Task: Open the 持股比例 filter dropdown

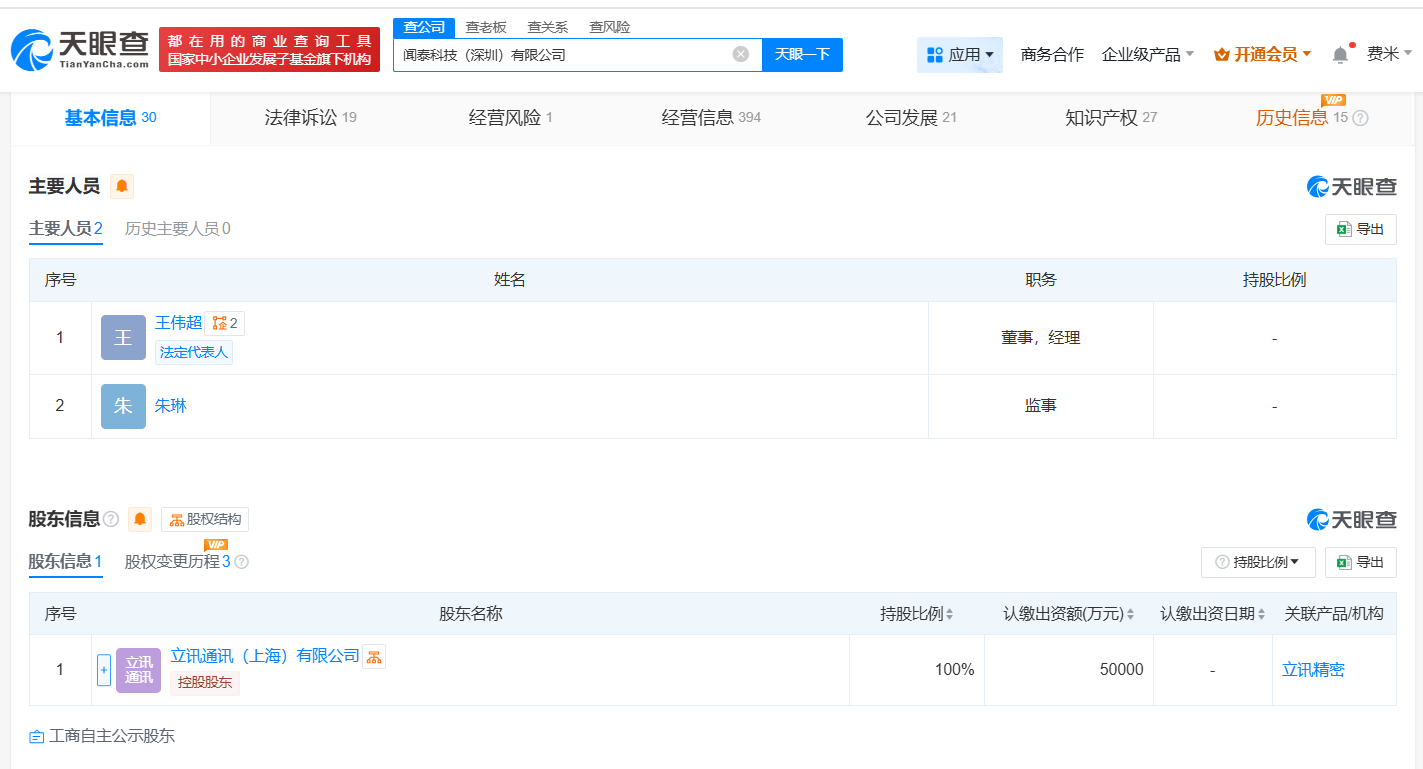Action: pos(1258,562)
